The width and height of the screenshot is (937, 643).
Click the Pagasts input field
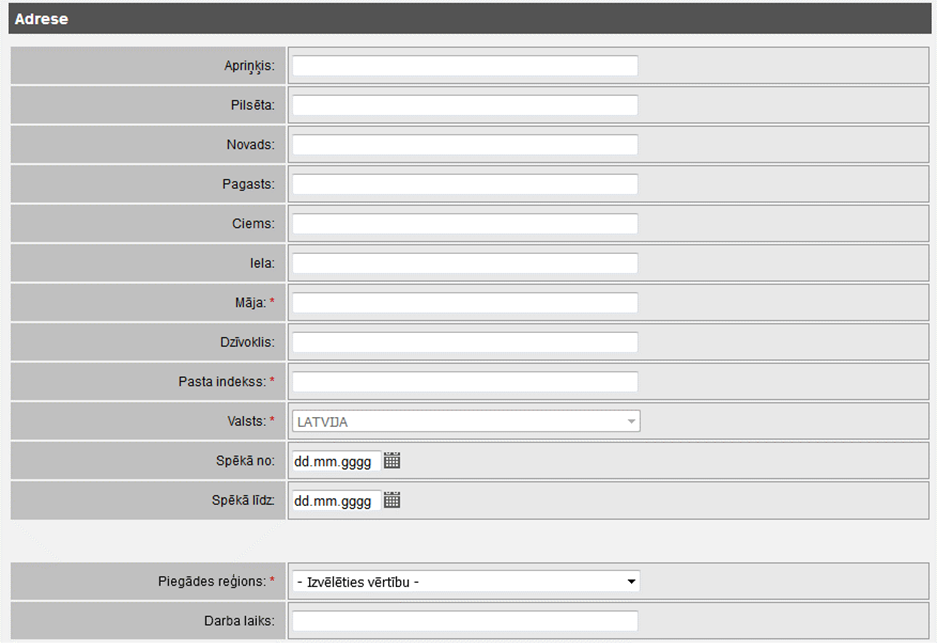click(465, 184)
